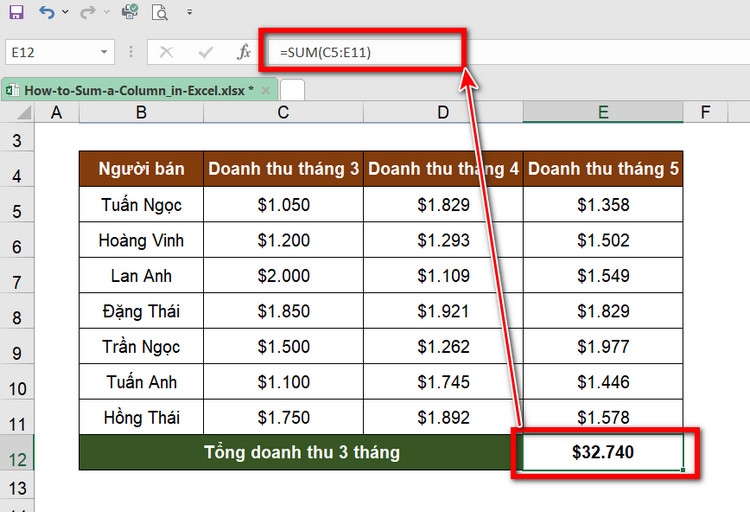Select the Hồng Thái cell
This screenshot has height=512, width=750.
pos(141,417)
